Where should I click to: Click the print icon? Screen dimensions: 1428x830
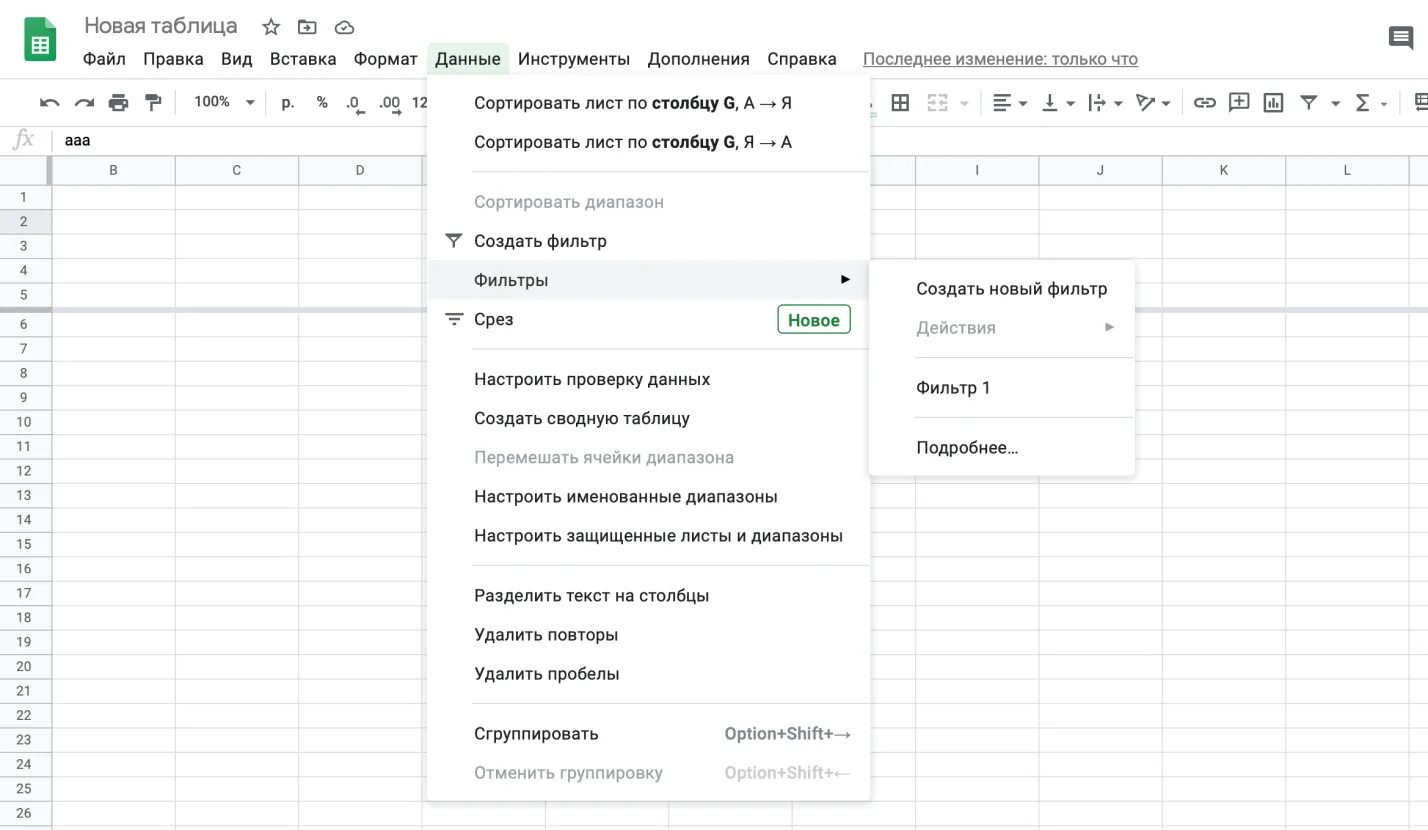click(119, 102)
